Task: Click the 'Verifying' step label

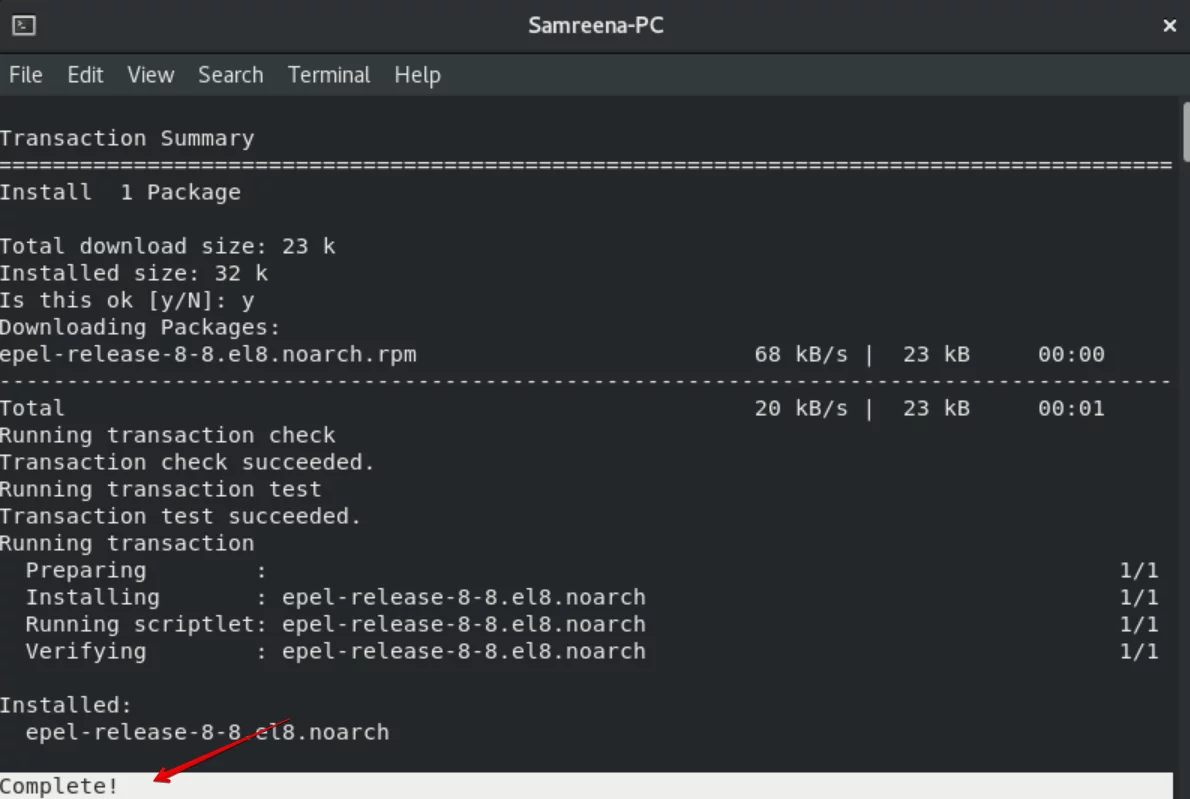Action: pos(86,652)
